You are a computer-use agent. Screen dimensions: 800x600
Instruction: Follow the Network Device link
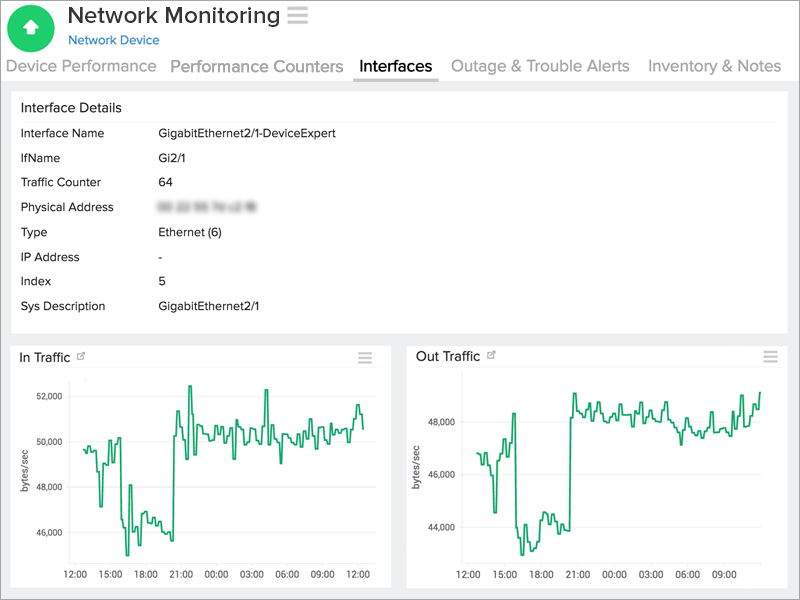coord(113,40)
